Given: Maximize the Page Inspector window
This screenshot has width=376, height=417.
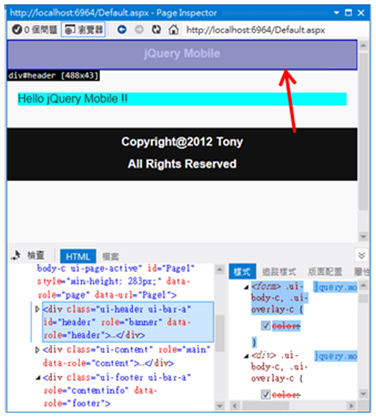Looking at the screenshot, I should (x=348, y=13).
